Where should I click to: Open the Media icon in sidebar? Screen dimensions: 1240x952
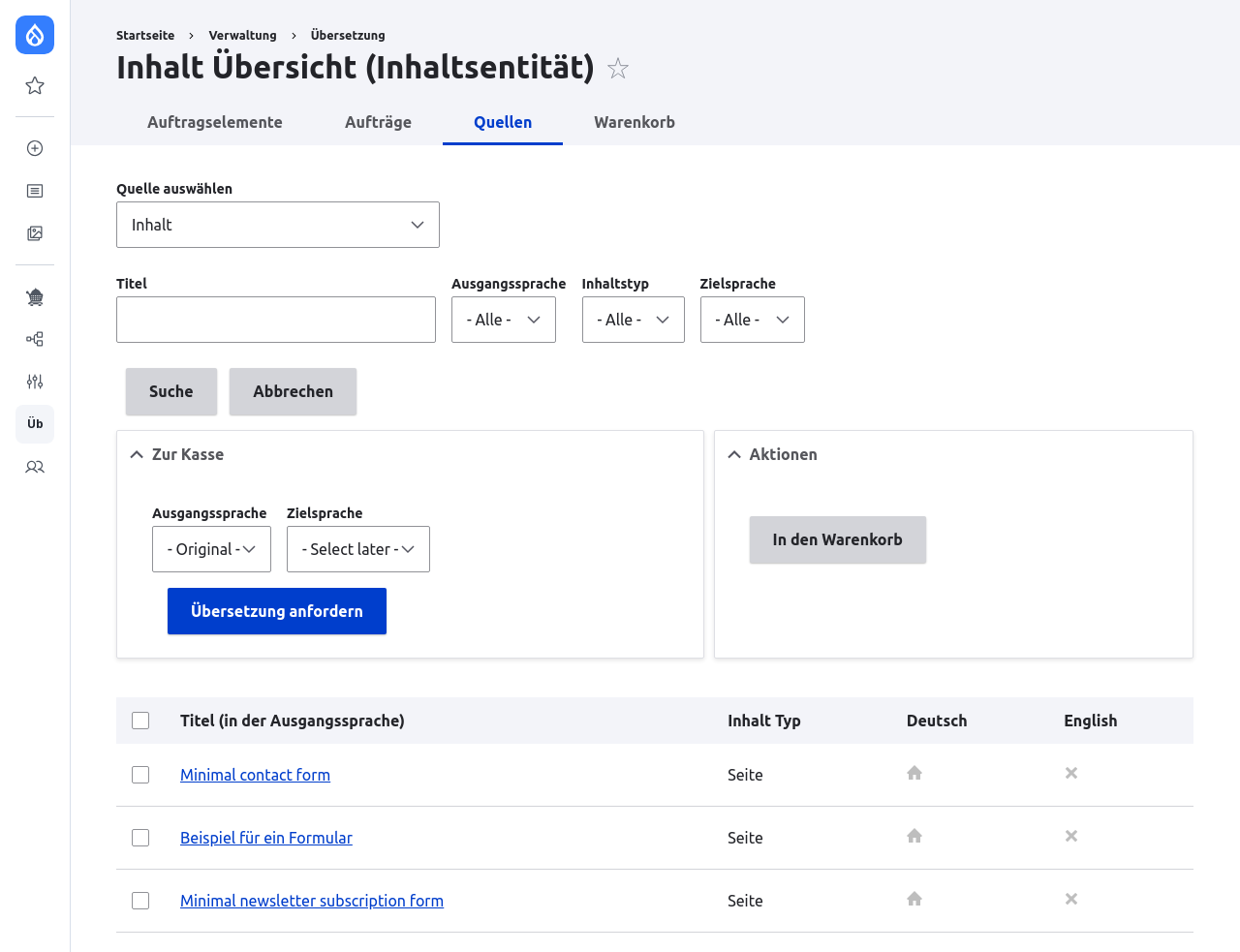coord(35,233)
